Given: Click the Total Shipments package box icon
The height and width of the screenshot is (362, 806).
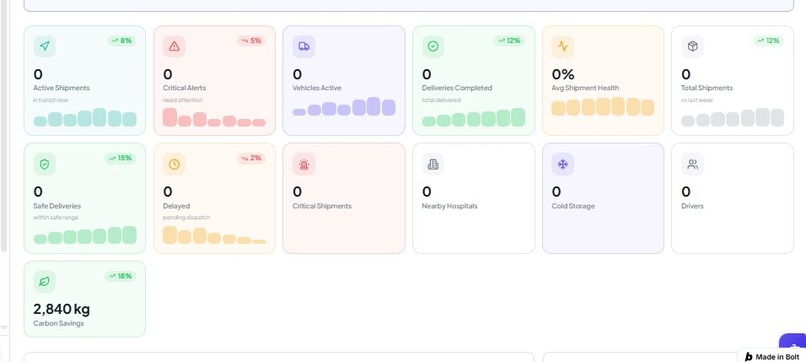Looking at the screenshot, I should 692,46.
